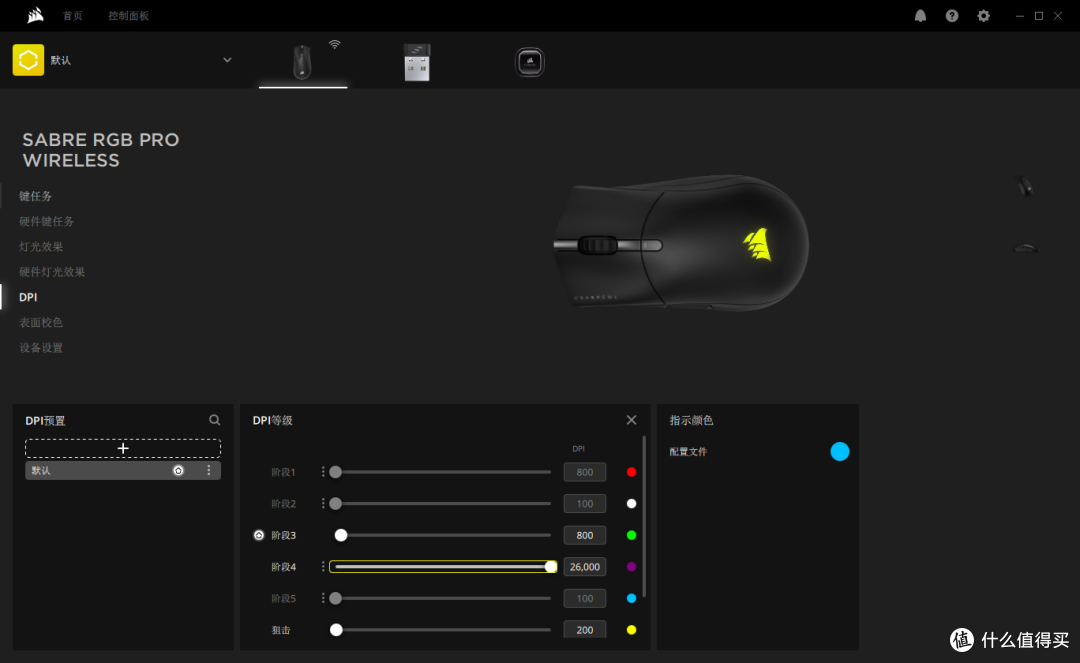1080x663 pixels.
Task: Open the blue color swatch for 阶段5
Action: 631,598
